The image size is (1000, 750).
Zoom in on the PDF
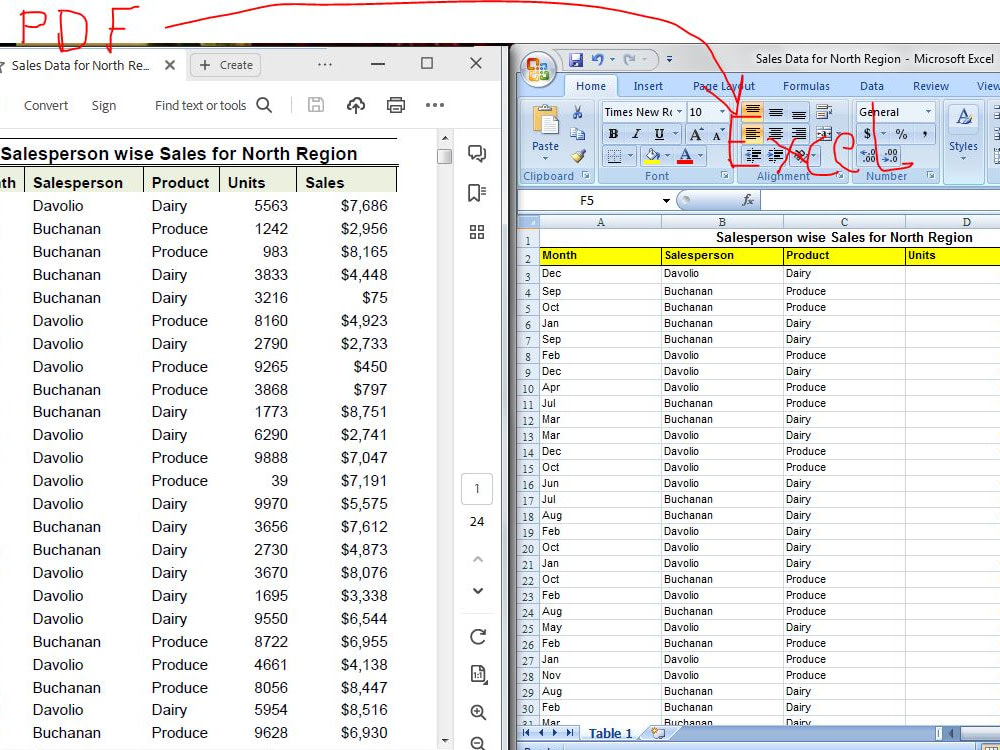coord(478,712)
